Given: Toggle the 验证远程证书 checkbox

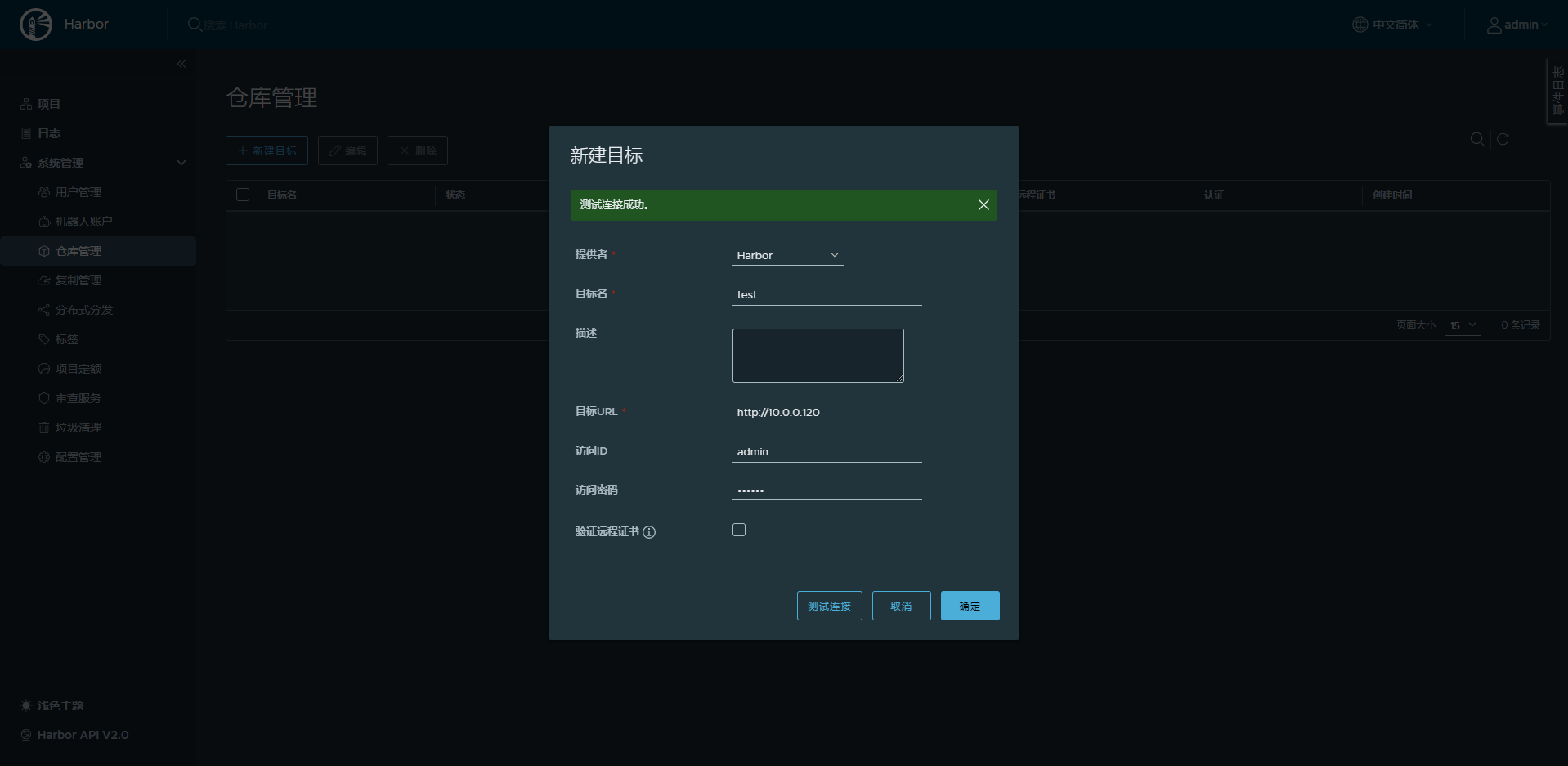Looking at the screenshot, I should 739,530.
